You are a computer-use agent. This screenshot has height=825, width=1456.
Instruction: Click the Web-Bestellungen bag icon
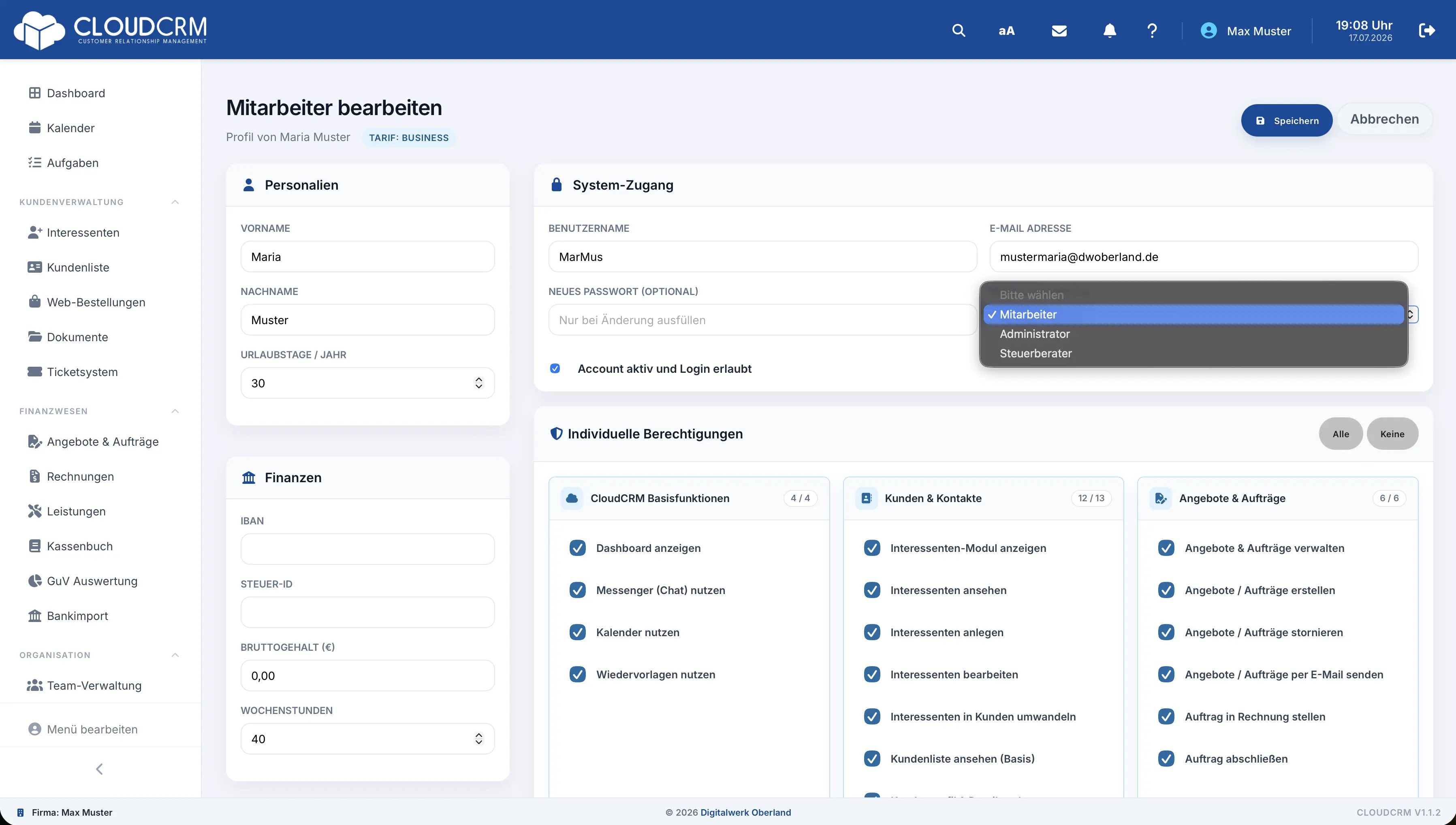(x=34, y=301)
